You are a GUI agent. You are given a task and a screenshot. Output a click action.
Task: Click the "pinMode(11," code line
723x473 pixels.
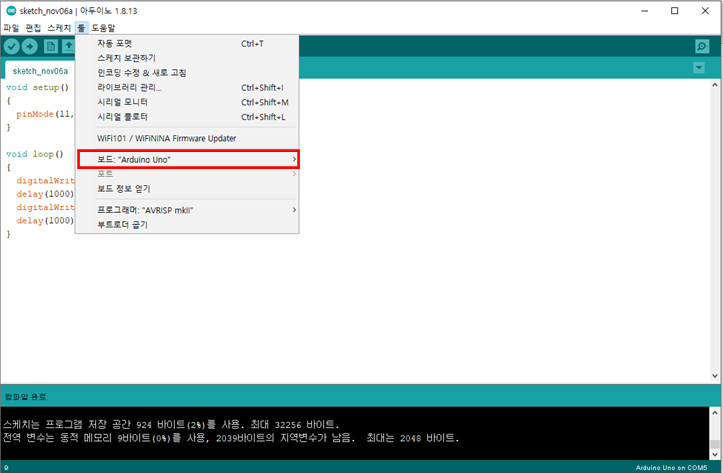tap(45, 114)
